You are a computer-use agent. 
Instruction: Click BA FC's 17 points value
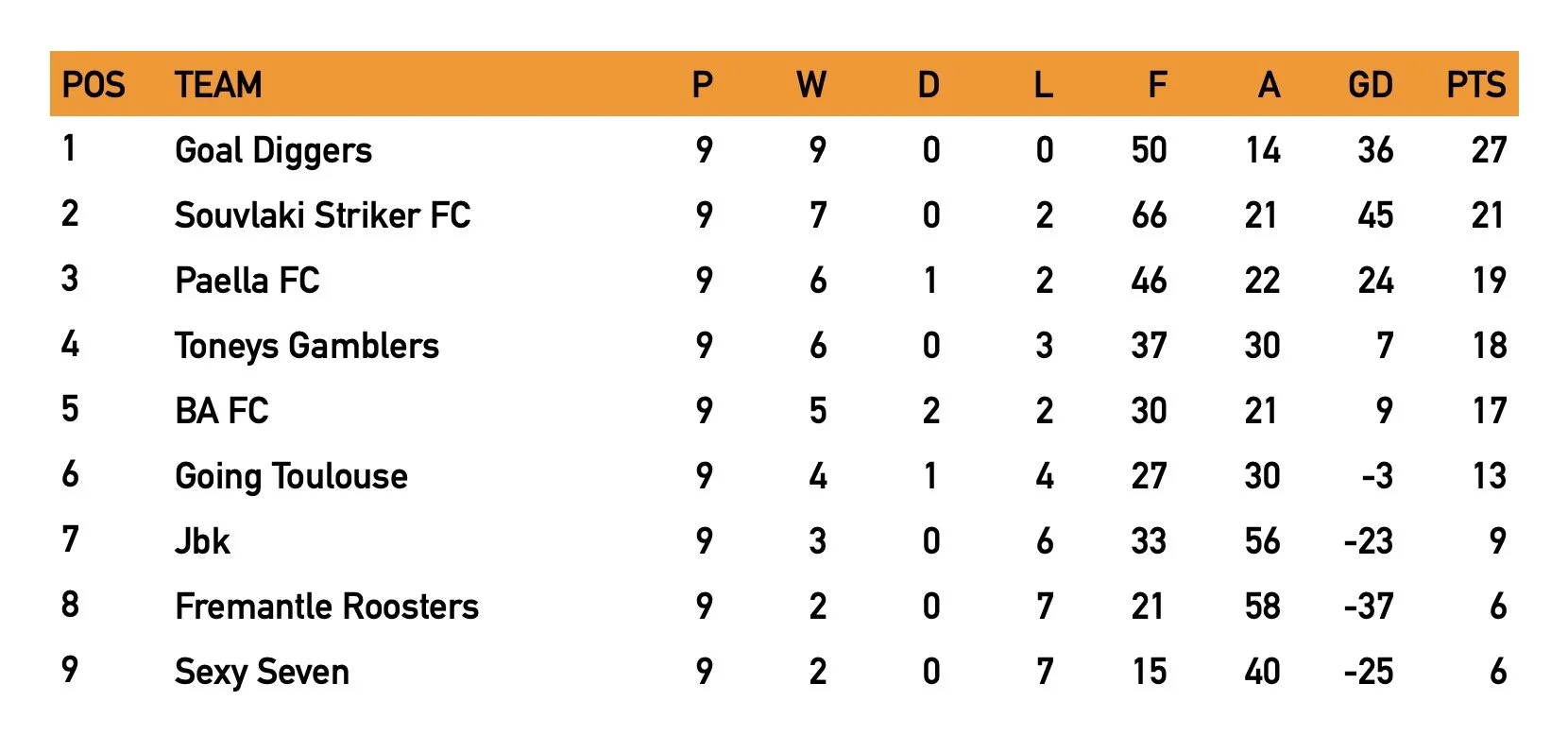[1488, 411]
